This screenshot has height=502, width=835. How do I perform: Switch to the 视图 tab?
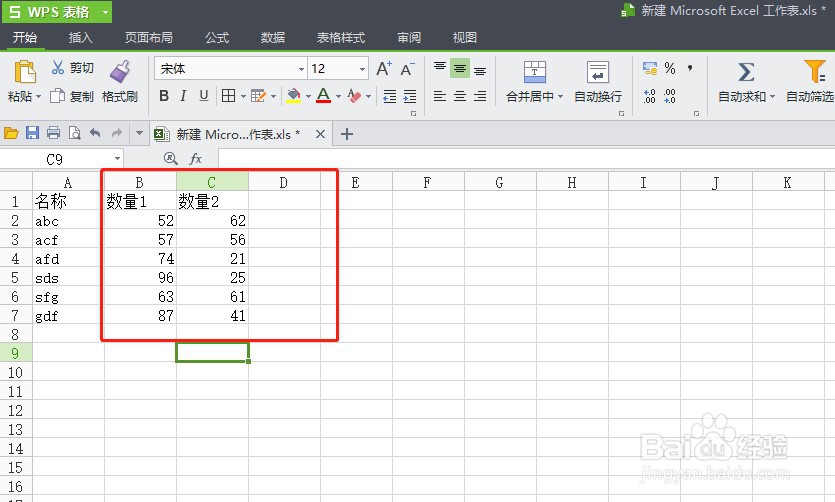click(464, 37)
